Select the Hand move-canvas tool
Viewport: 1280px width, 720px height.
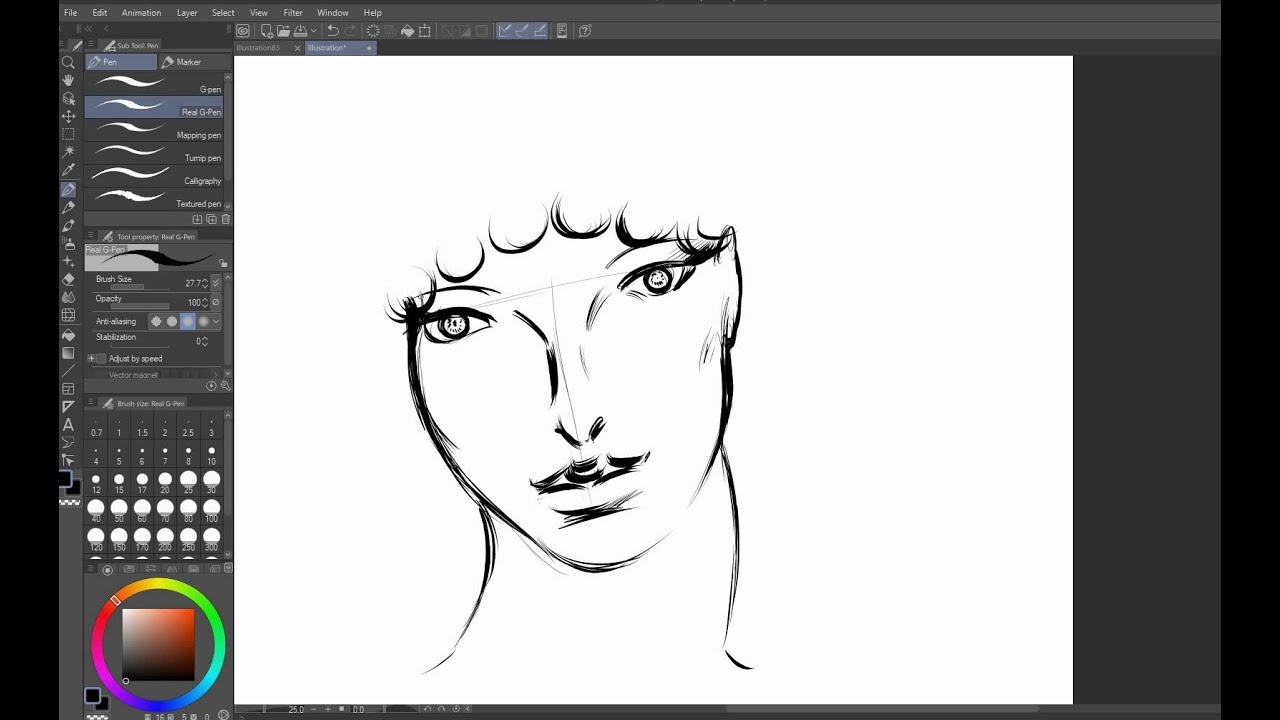pos(68,80)
